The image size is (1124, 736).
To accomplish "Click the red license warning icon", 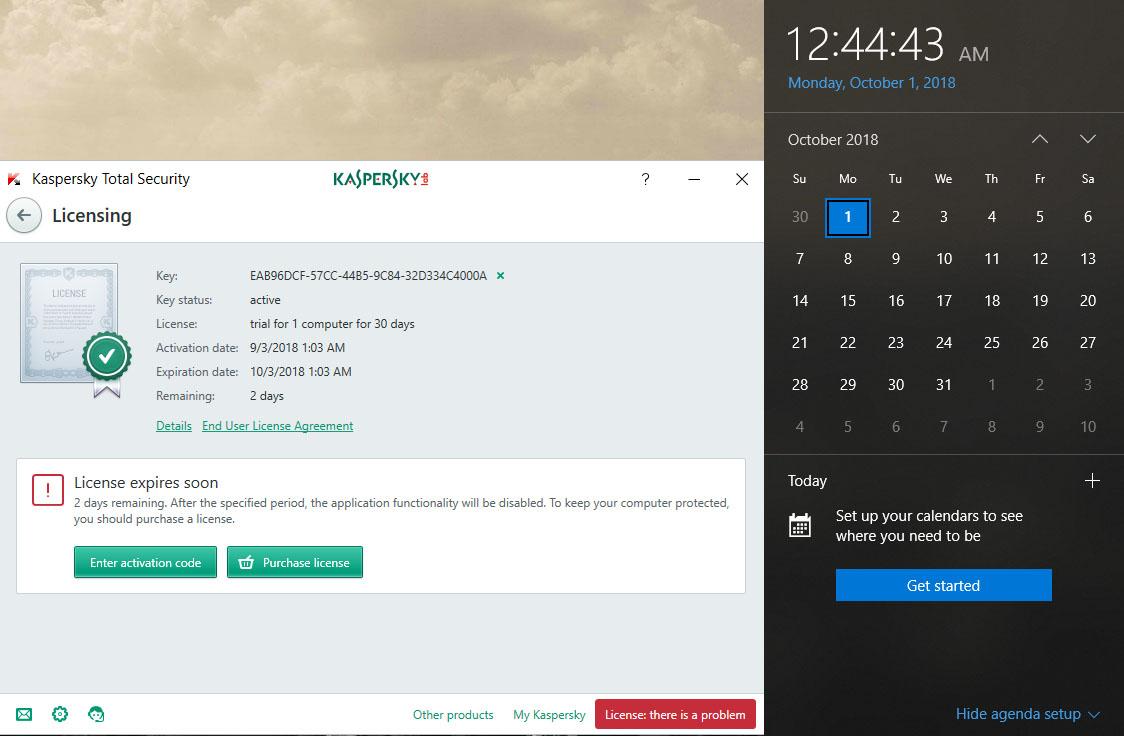I will pos(48,490).
